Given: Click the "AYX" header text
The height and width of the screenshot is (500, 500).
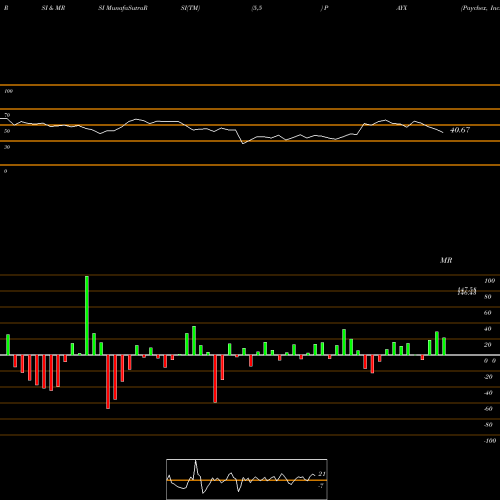Looking at the screenshot, I should (x=402, y=8).
